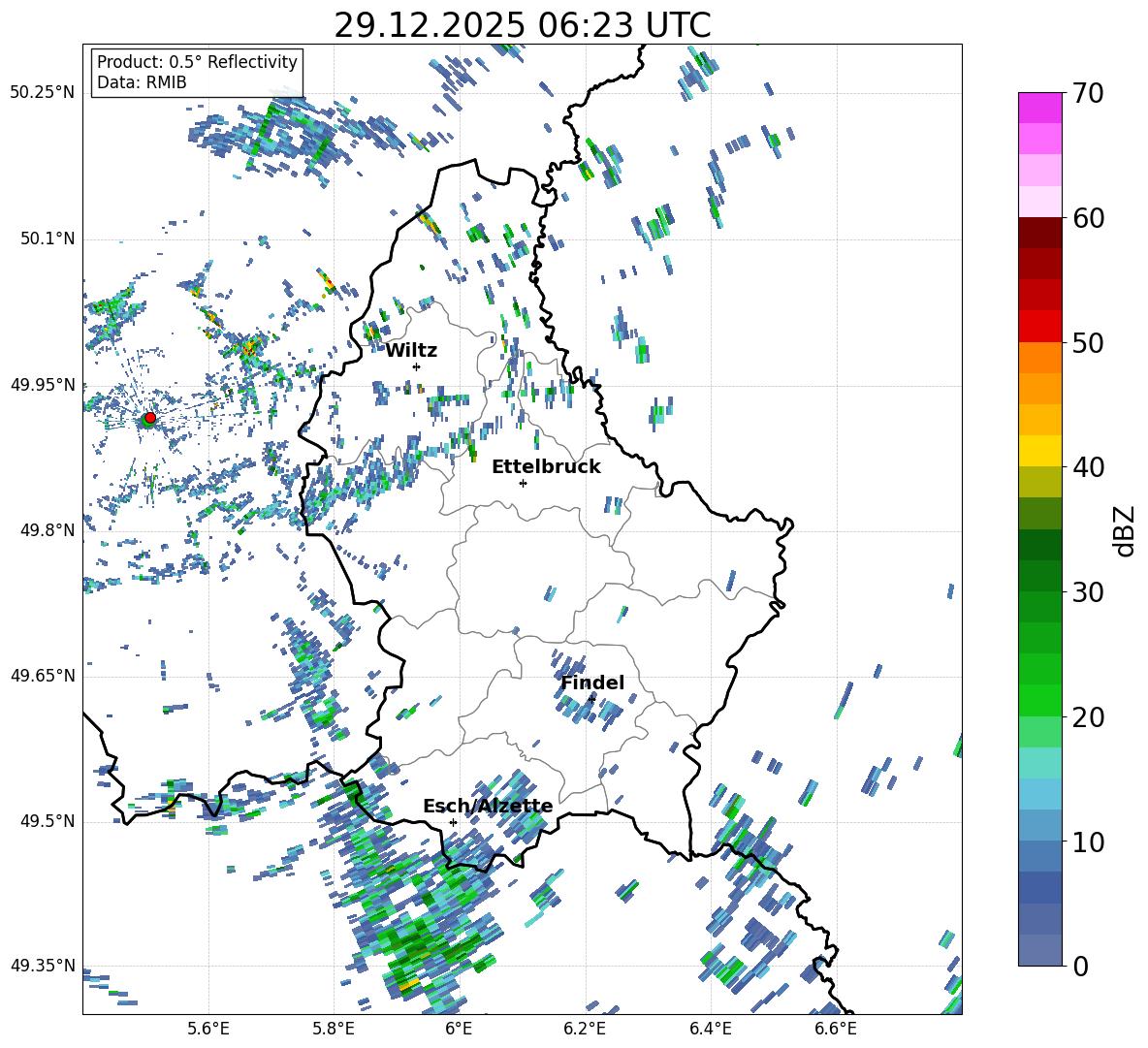
Task: Click the 50.1°N latitude label
Action: [x=47, y=239]
